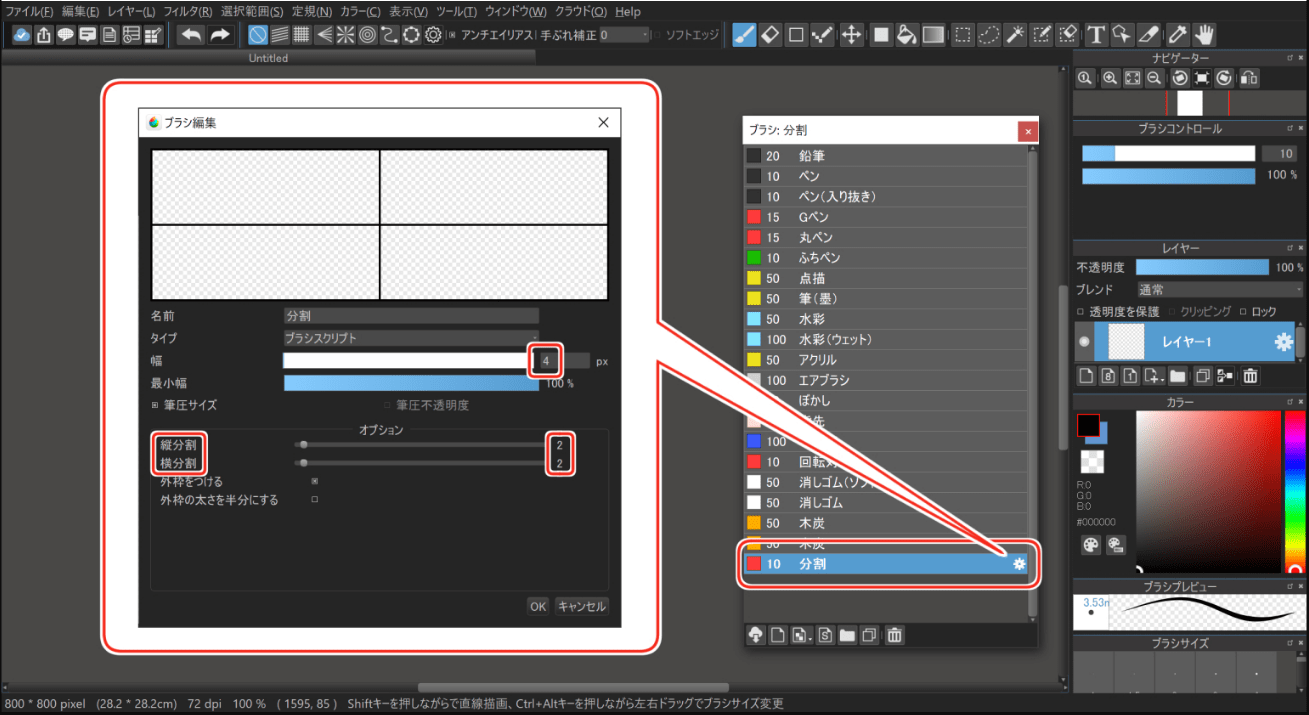Open gear settings for 分割 brush
1309x715 pixels.
tap(1019, 564)
